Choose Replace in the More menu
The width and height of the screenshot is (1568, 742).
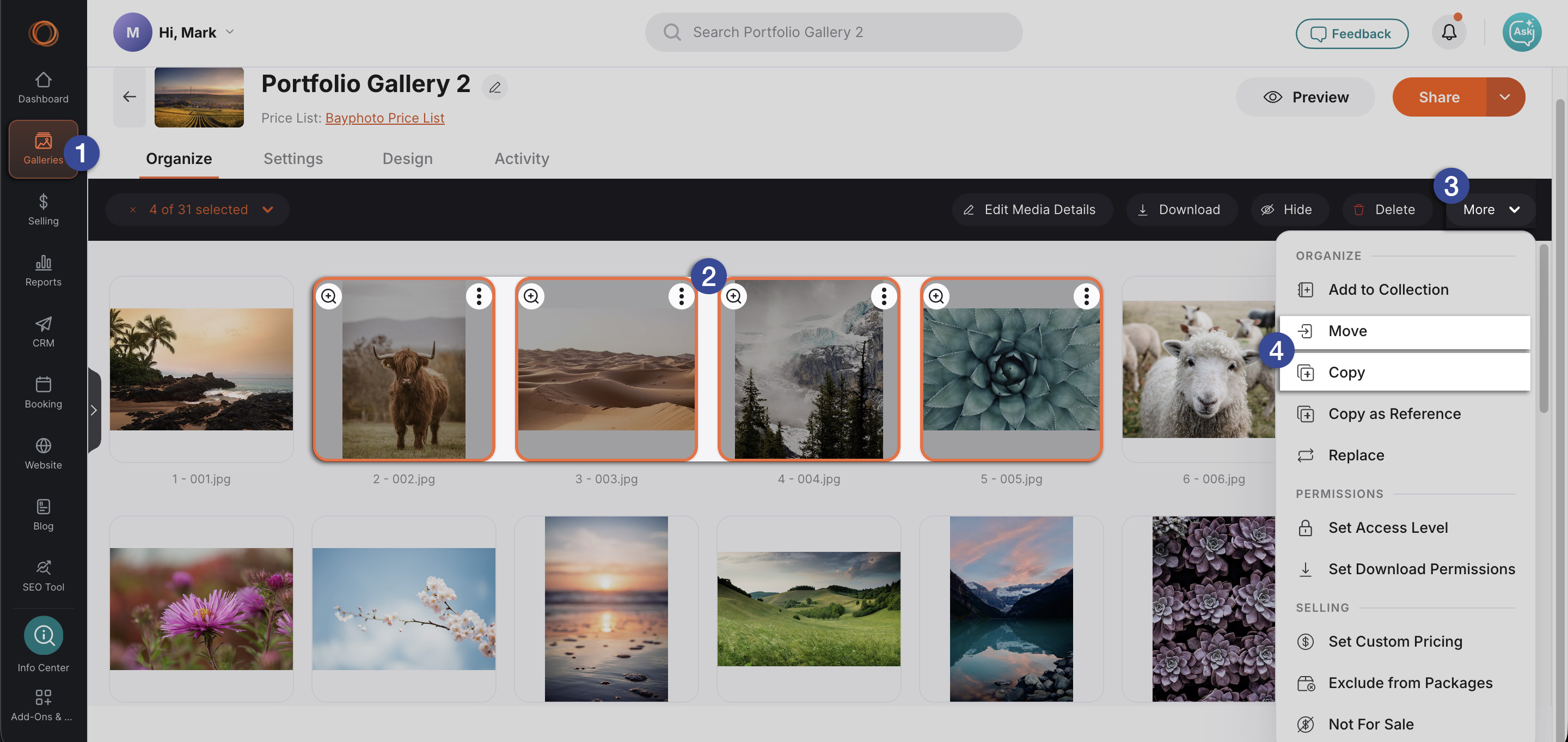[x=1405, y=455]
